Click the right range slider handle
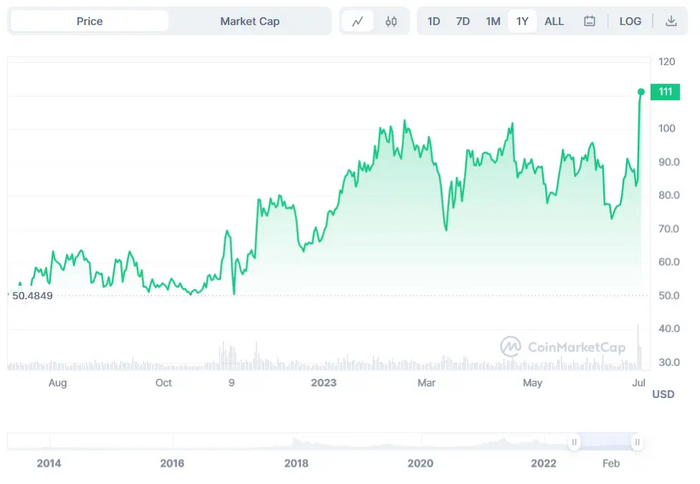 [x=636, y=441]
